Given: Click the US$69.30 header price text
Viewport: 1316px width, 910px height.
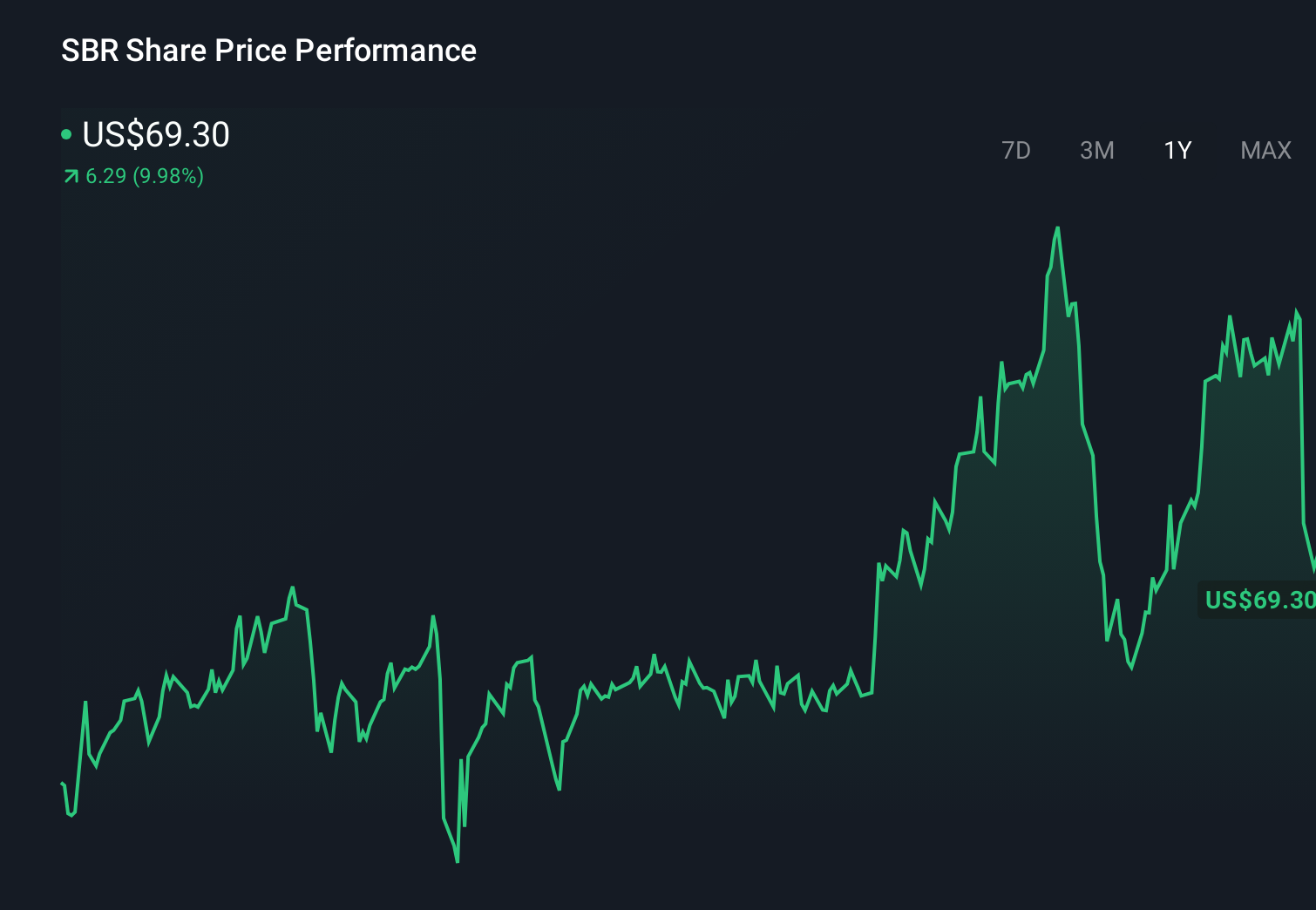Looking at the screenshot, I should [155, 135].
